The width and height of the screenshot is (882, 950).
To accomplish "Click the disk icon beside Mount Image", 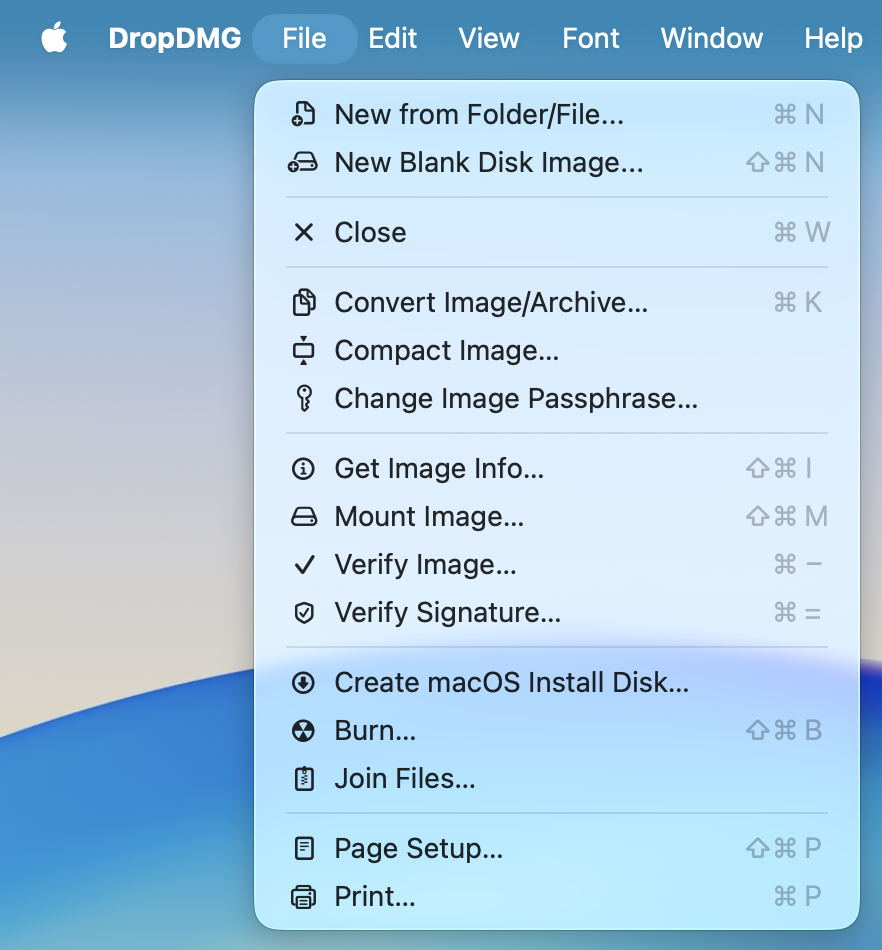I will (x=304, y=516).
